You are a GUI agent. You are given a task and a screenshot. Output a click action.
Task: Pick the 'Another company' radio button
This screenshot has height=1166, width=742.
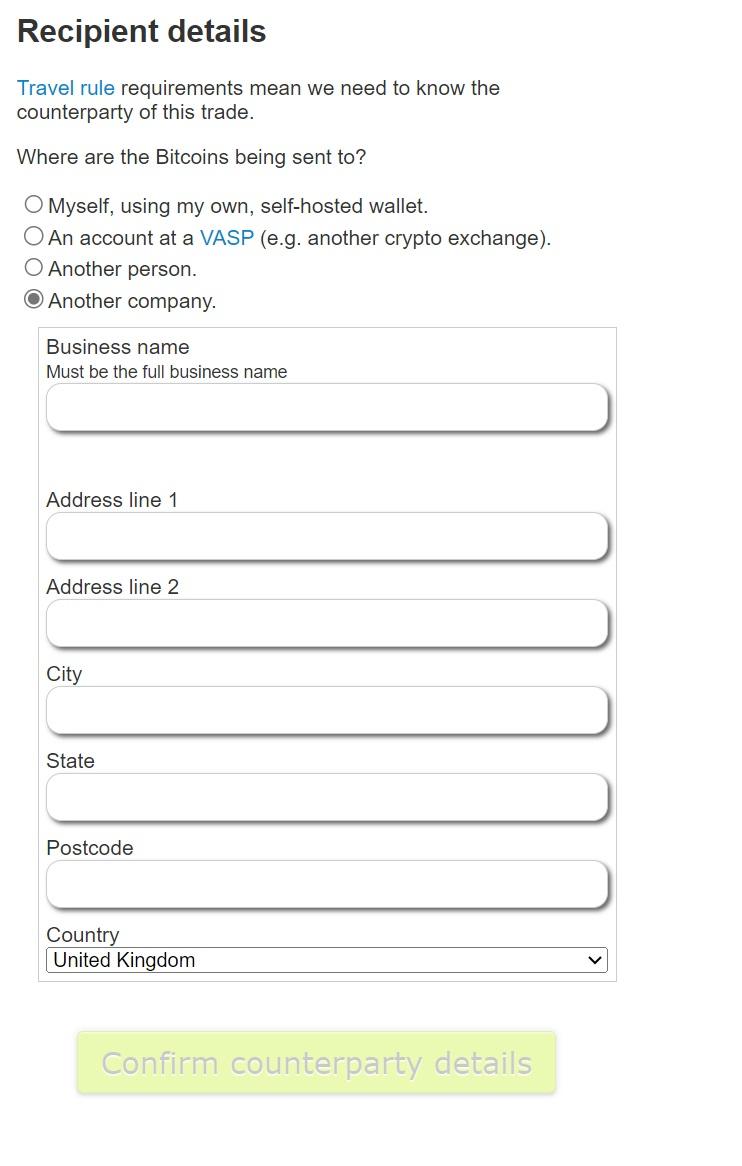click(34, 300)
